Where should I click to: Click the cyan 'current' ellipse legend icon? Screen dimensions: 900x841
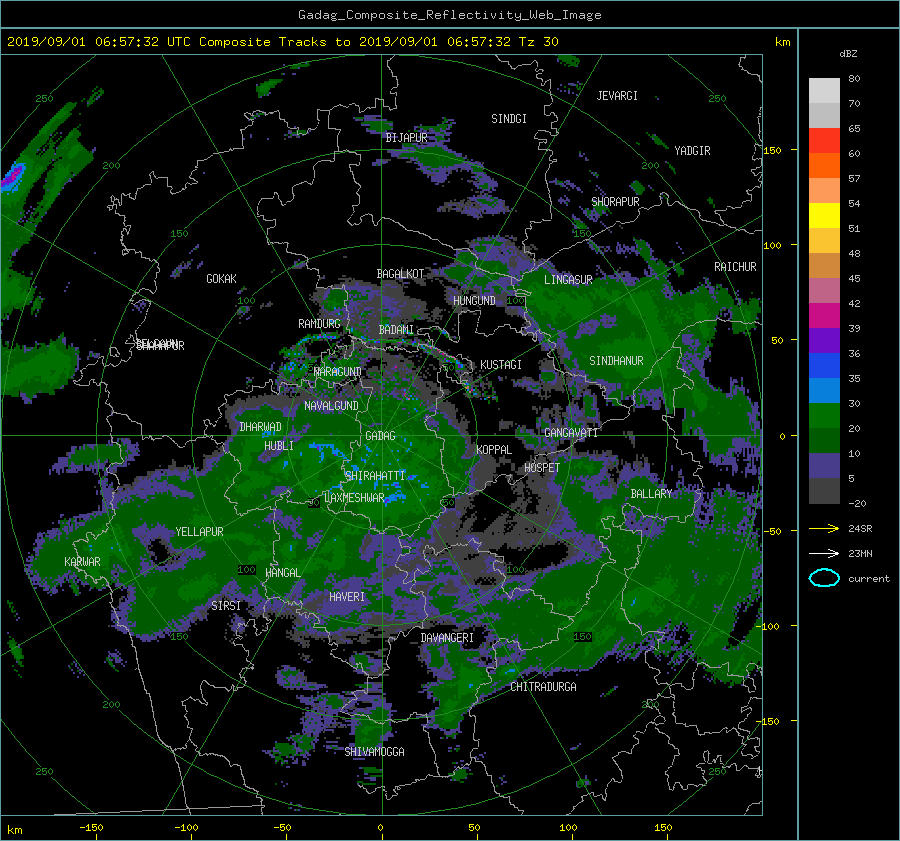(824, 578)
